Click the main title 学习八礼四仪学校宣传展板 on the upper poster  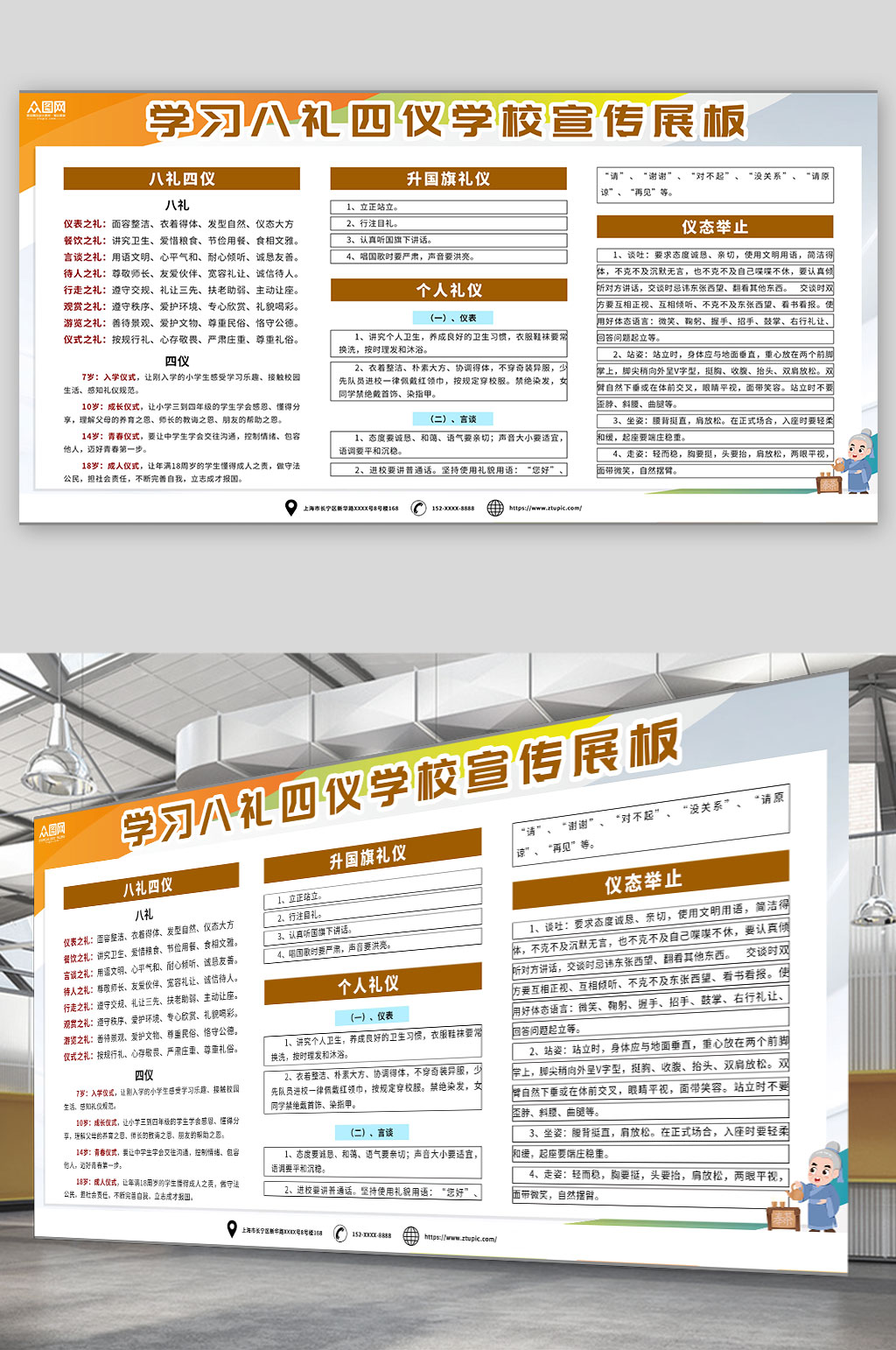pos(446,121)
